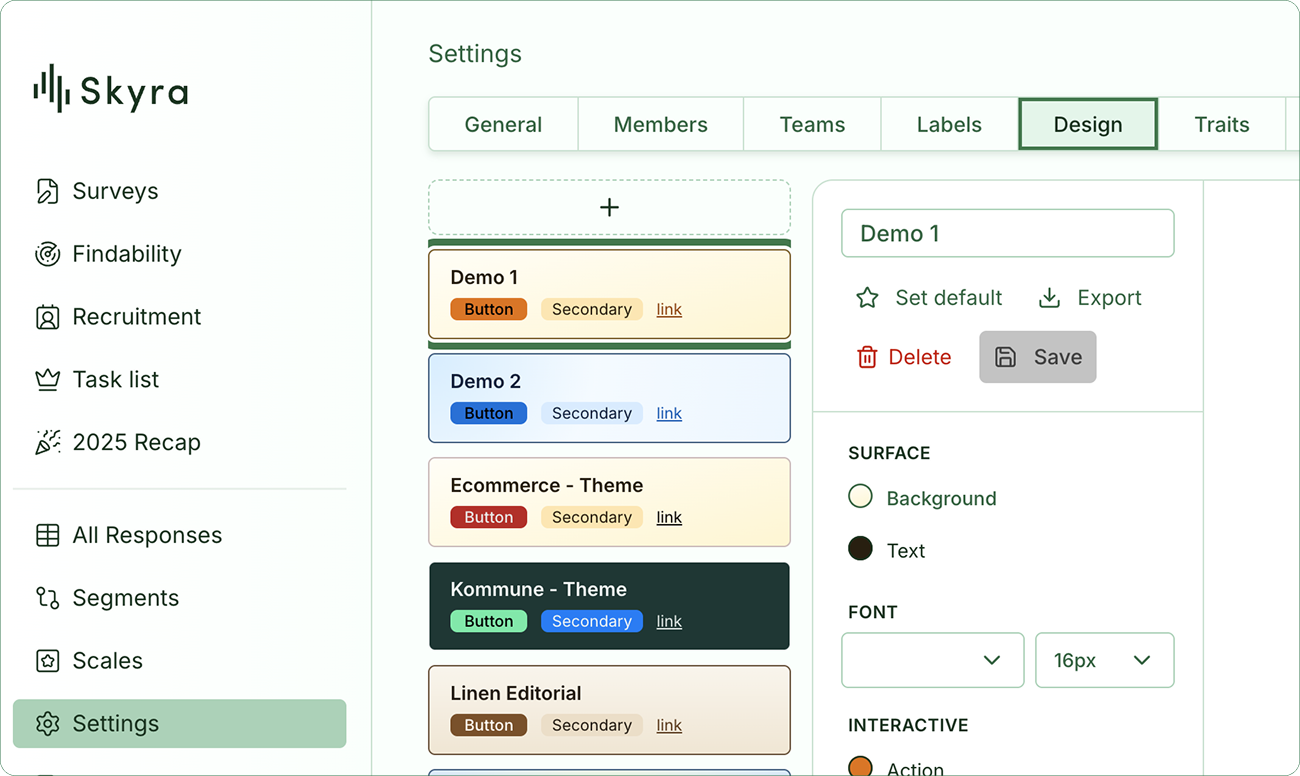Click the Findability radar icon
This screenshot has height=776, width=1300.
pos(47,254)
